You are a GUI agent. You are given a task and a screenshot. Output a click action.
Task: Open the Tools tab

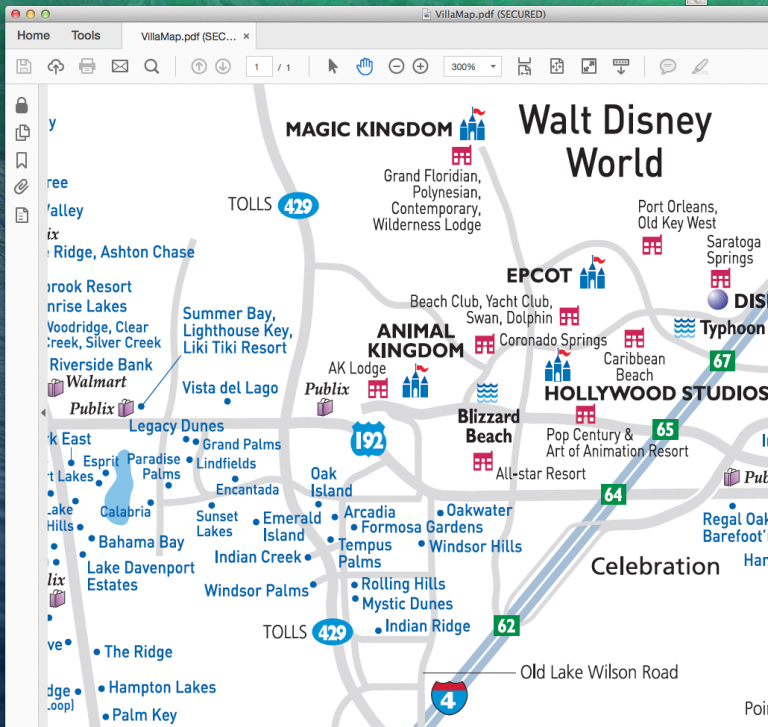click(x=86, y=36)
